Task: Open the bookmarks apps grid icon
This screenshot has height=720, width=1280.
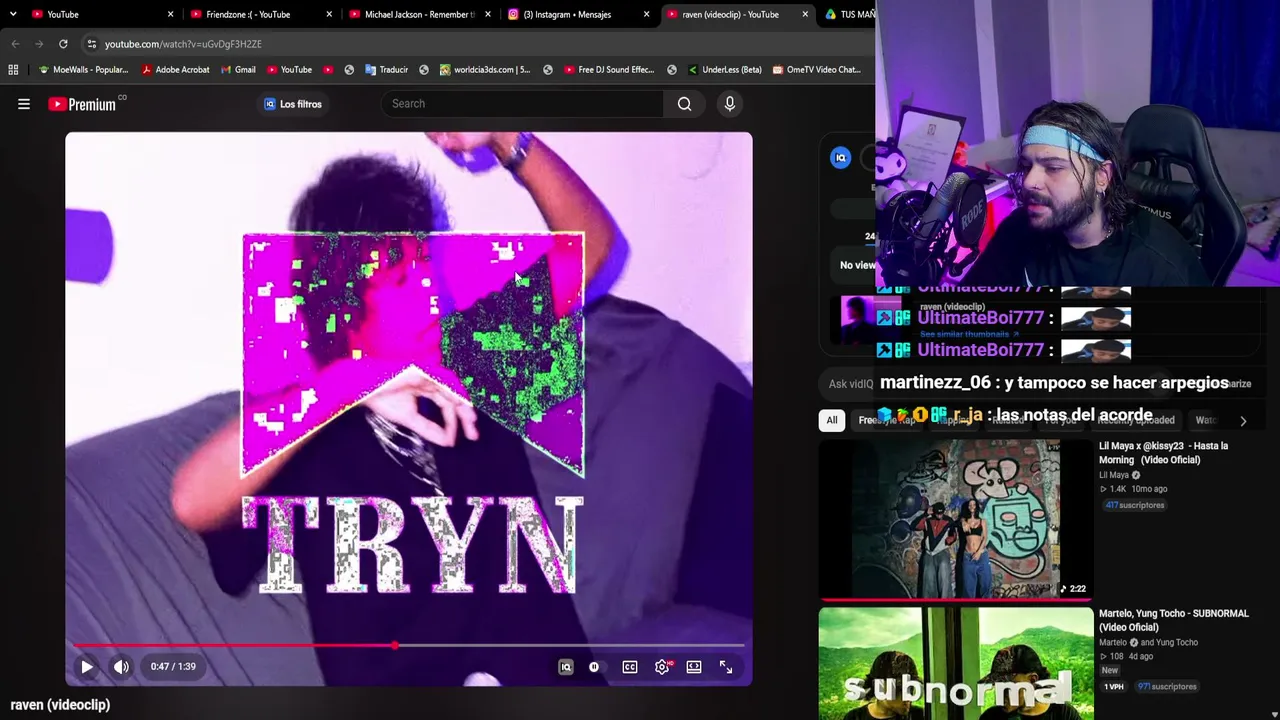Action: pos(13,70)
